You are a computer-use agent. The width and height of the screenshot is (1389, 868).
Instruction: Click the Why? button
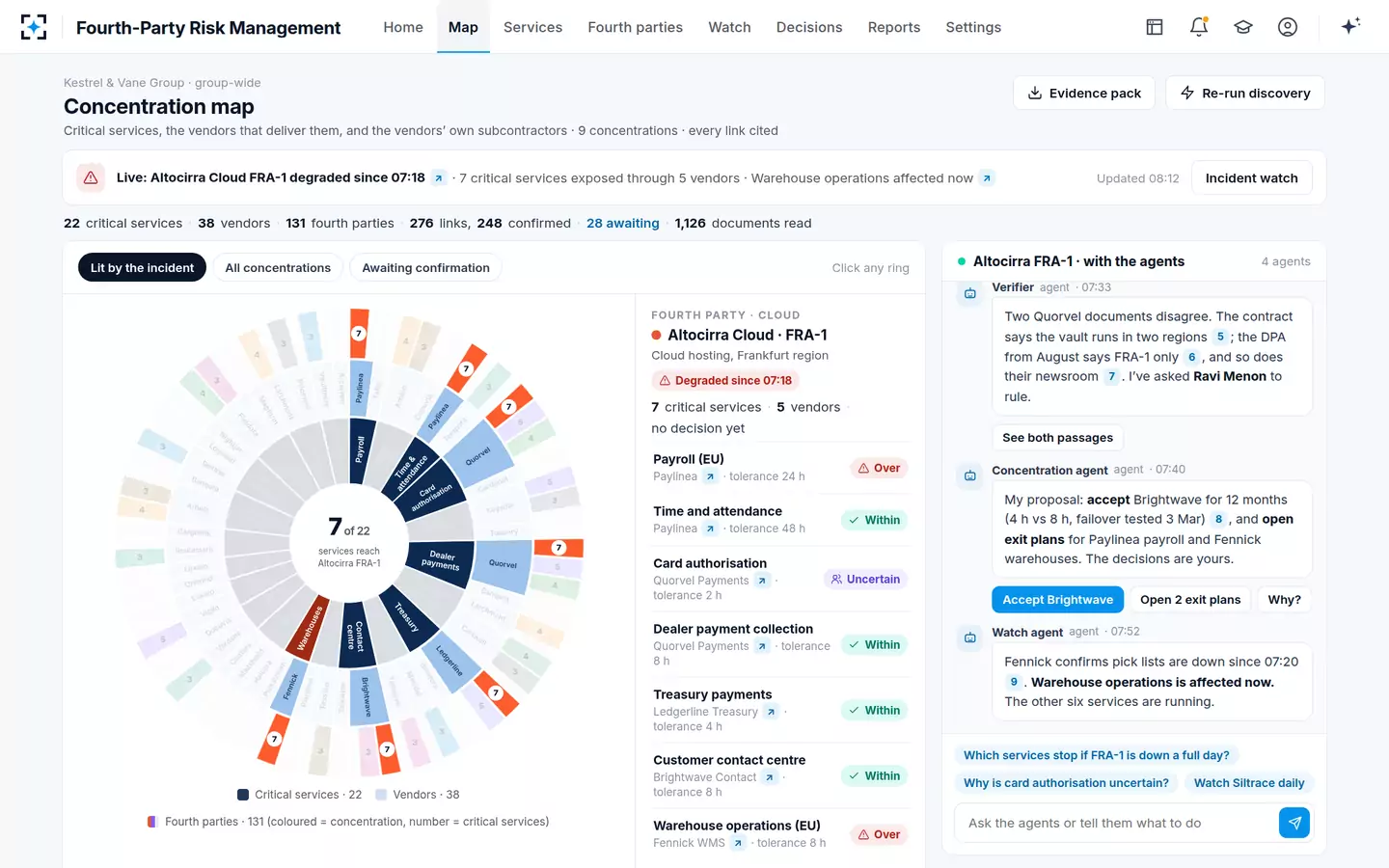(1284, 600)
